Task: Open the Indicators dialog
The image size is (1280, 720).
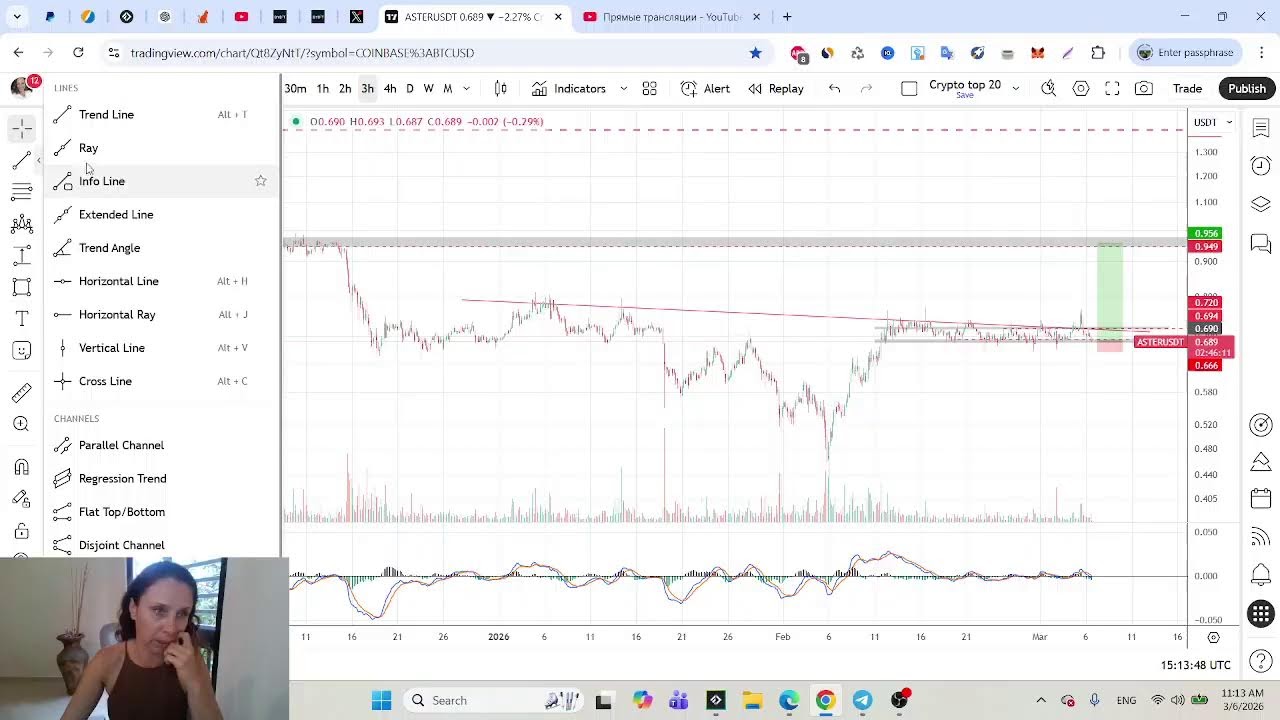Action: pos(569,89)
